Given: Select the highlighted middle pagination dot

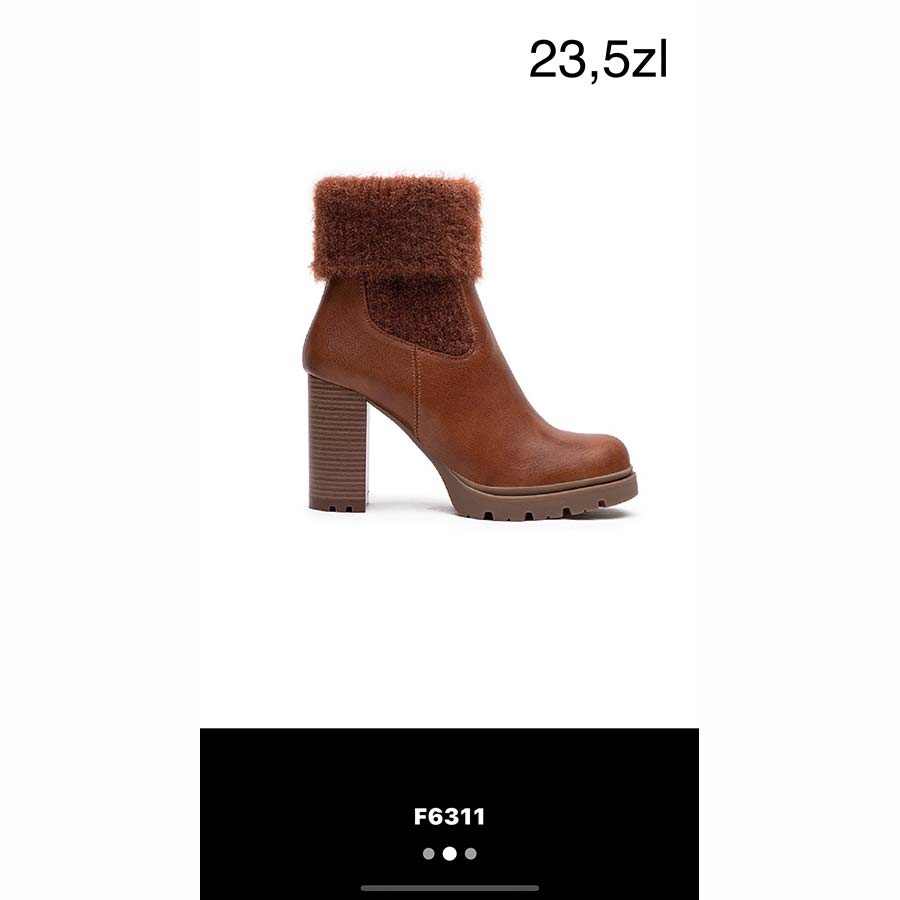Looking at the screenshot, I should [x=449, y=854].
